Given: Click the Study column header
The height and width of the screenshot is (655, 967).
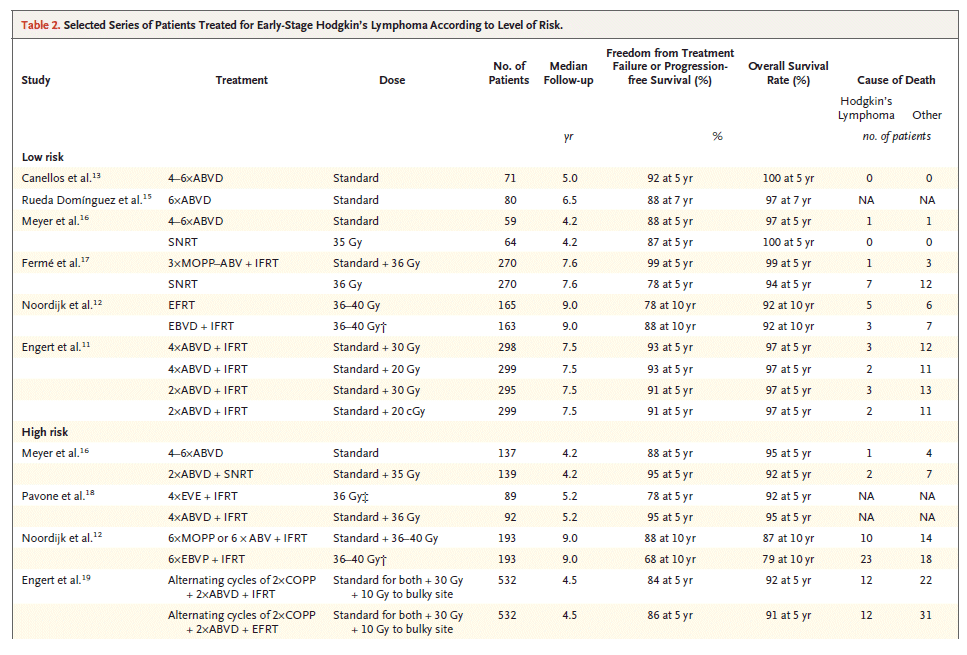Looking at the screenshot, I should (x=36, y=81).
